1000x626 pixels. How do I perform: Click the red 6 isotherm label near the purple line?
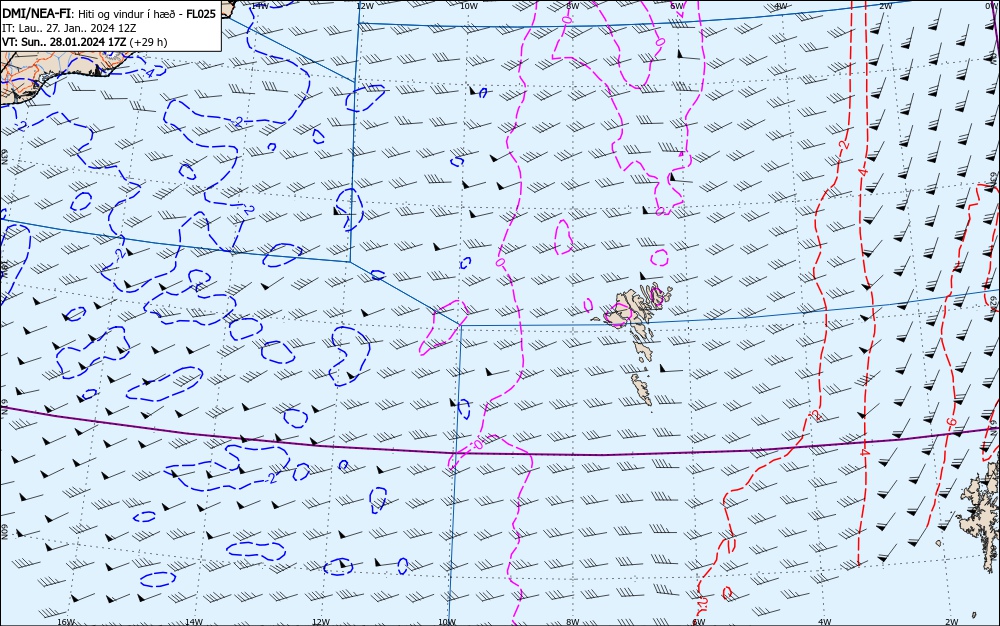pos(950,423)
